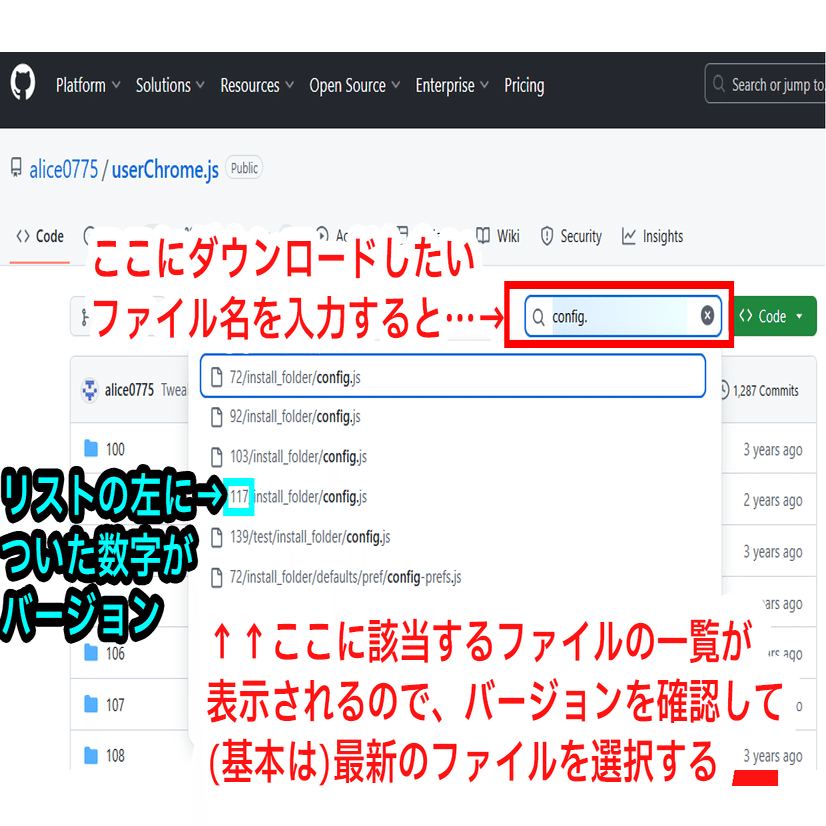
Task: Open the Wiki book icon
Action: point(485,236)
